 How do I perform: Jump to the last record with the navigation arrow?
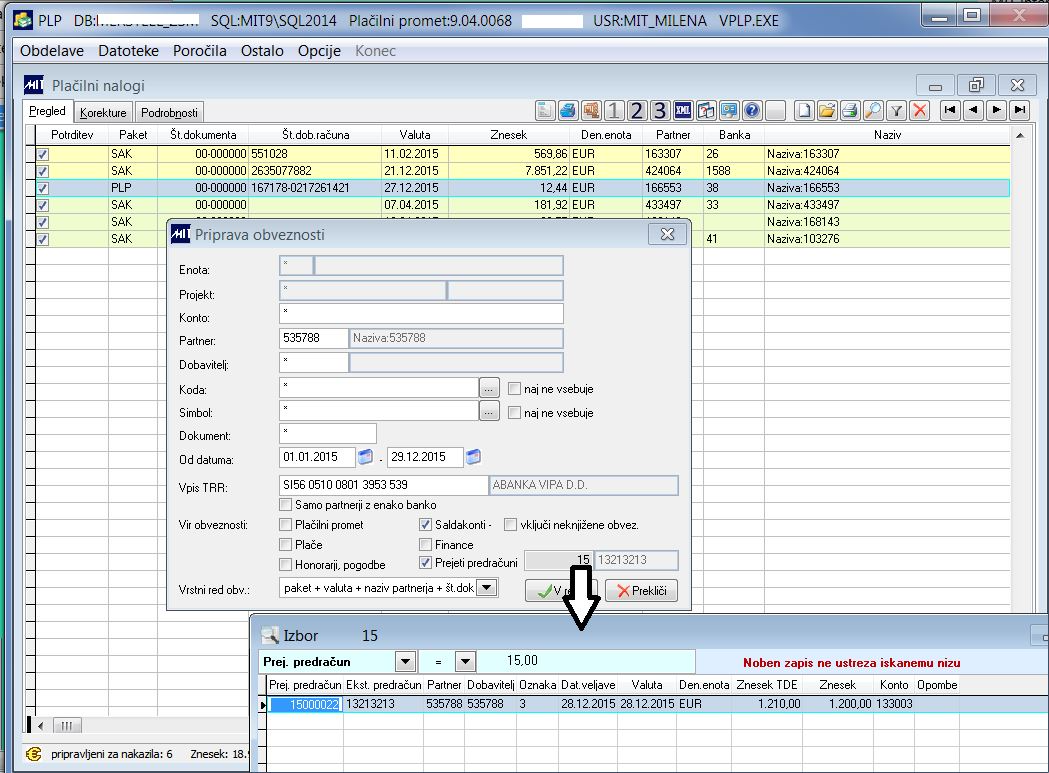coord(1019,110)
